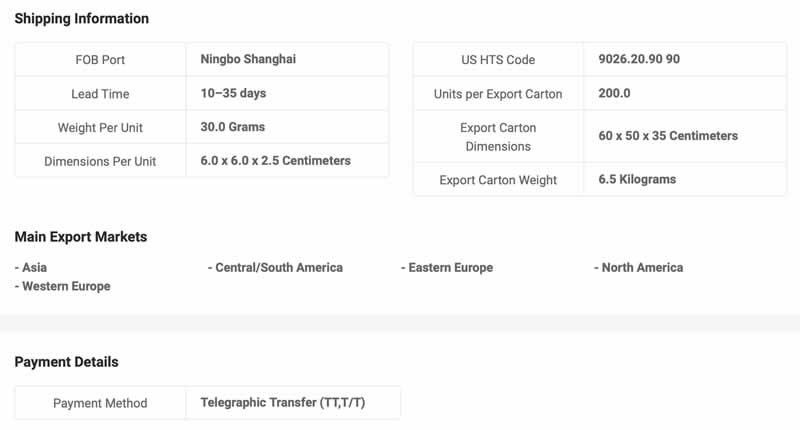Select the Asia export market entry
The height and width of the screenshot is (430, 800).
(31, 268)
